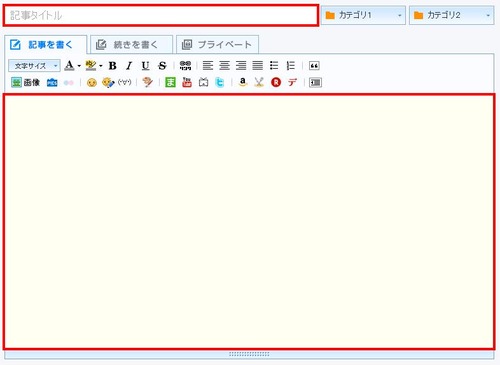500x365 pixels.
Task: Insert a Twitter tweet
Action: tap(220, 82)
